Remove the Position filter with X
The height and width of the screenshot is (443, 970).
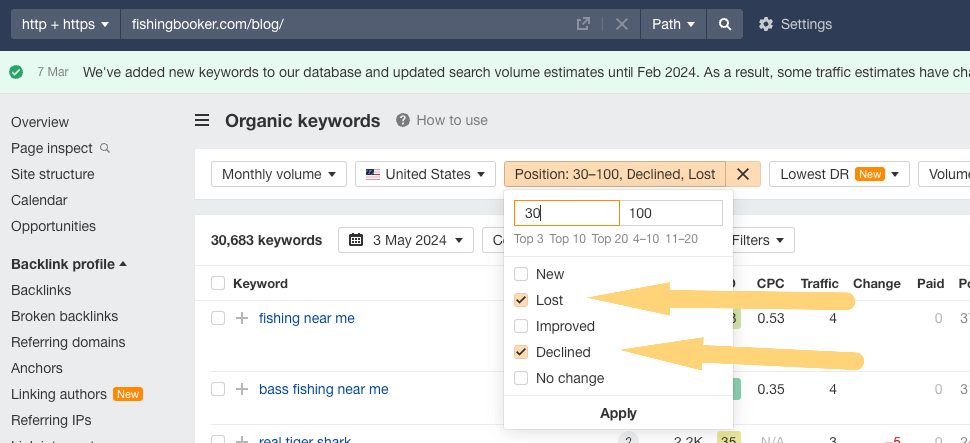point(743,174)
